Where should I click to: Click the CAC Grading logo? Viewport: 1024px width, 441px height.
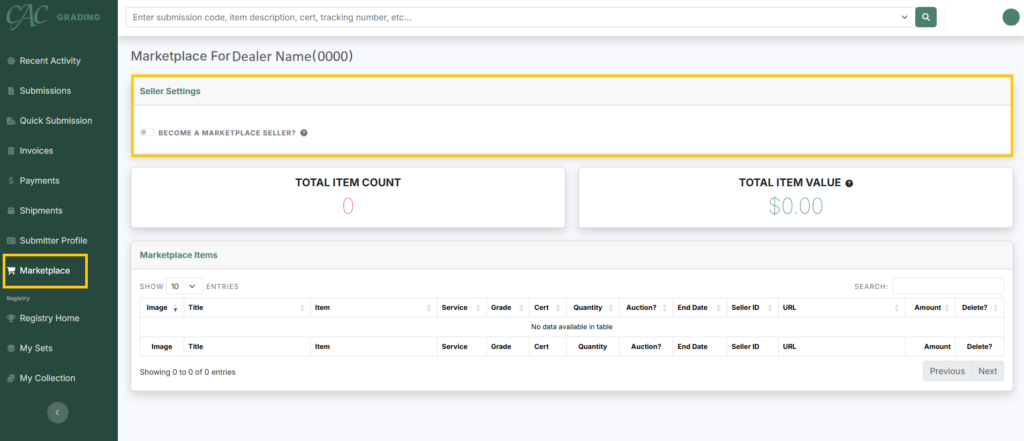52,16
